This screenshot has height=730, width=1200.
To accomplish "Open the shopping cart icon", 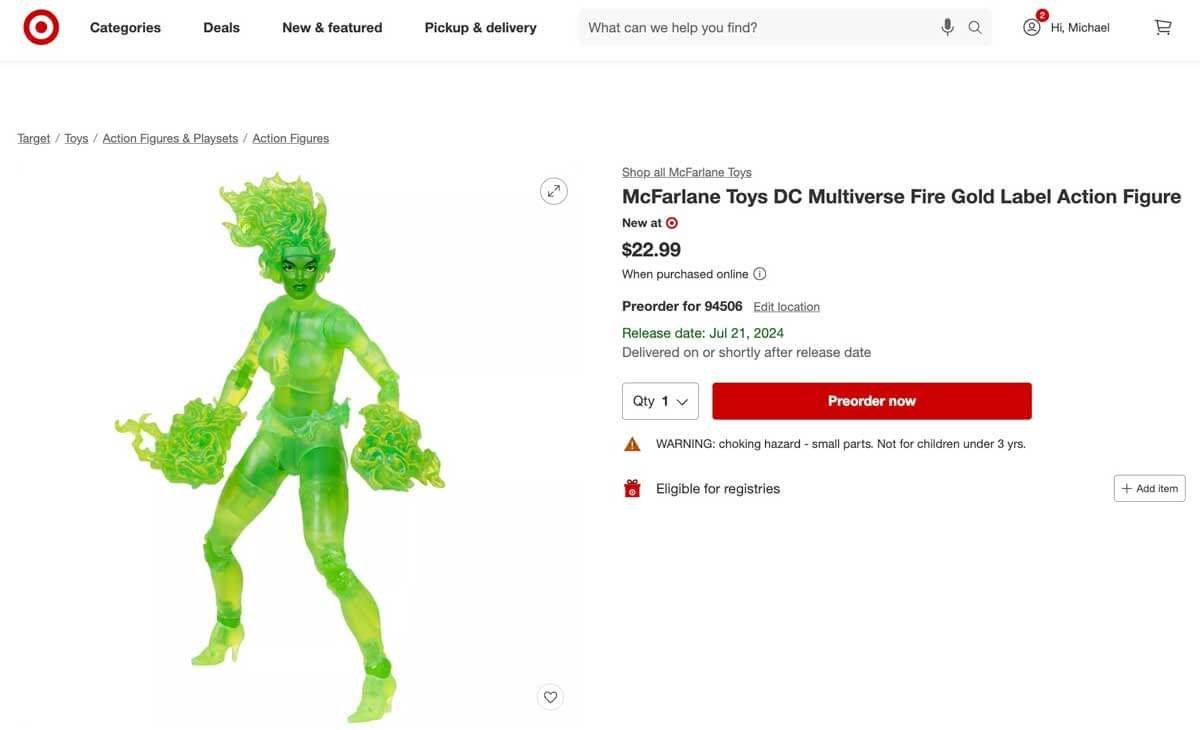I will coord(1162,26).
